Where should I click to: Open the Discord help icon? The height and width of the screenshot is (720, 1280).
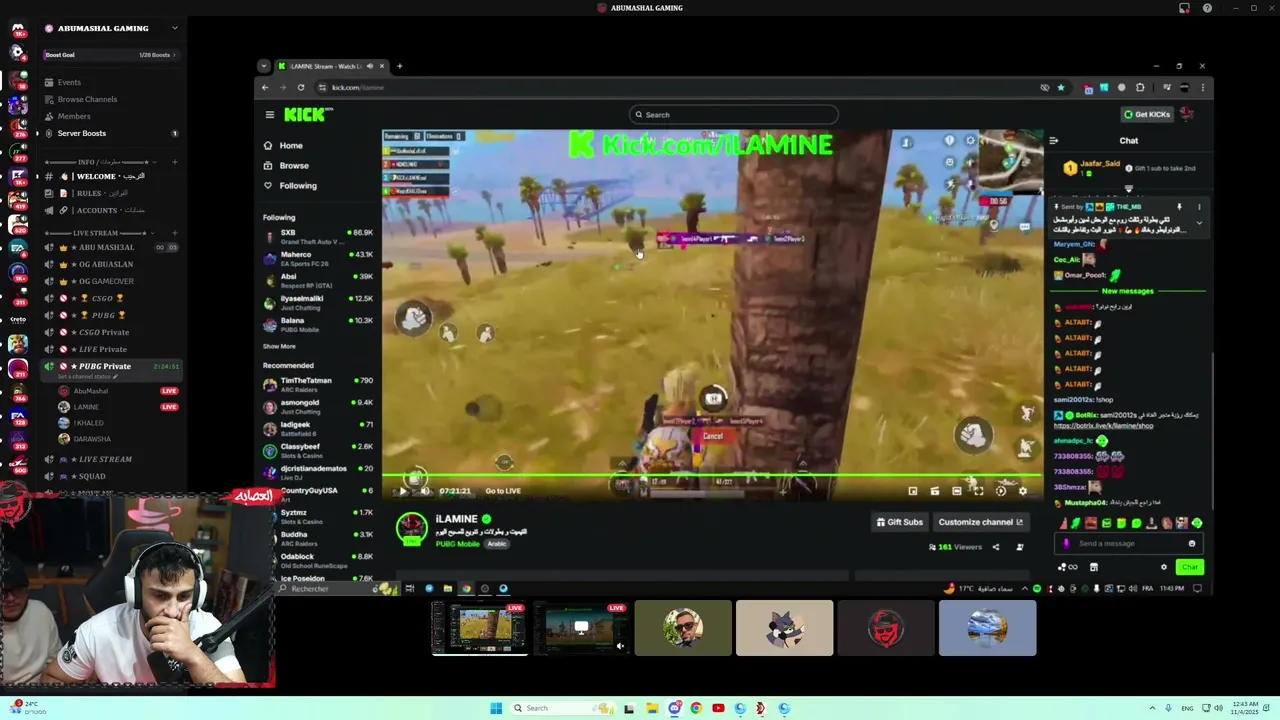(x=1207, y=8)
